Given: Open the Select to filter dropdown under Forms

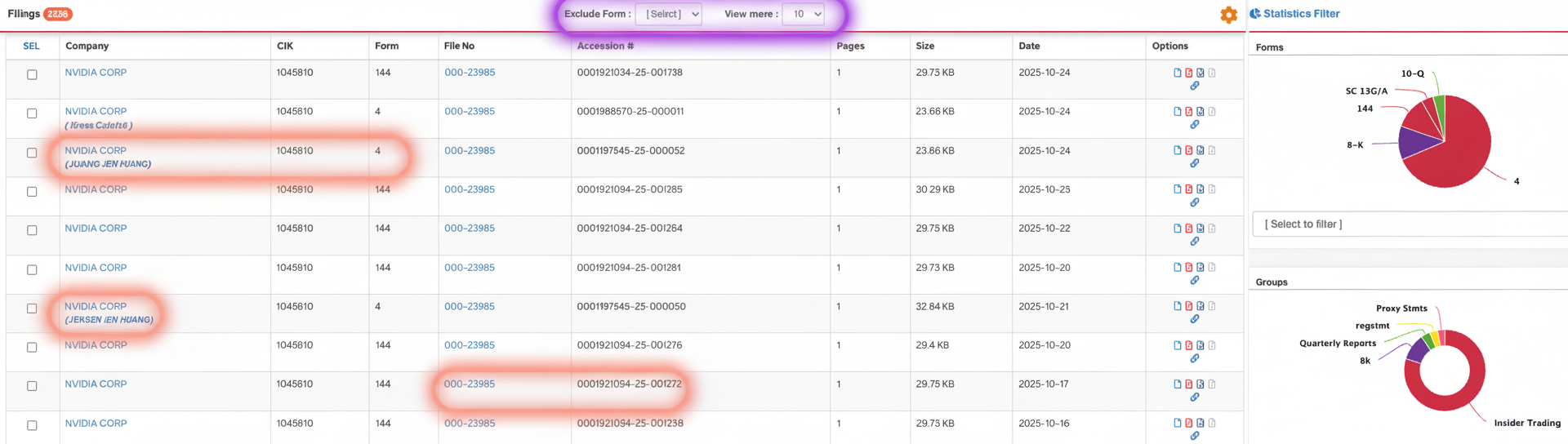Looking at the screenshot, I should (x=1409, y=224).
